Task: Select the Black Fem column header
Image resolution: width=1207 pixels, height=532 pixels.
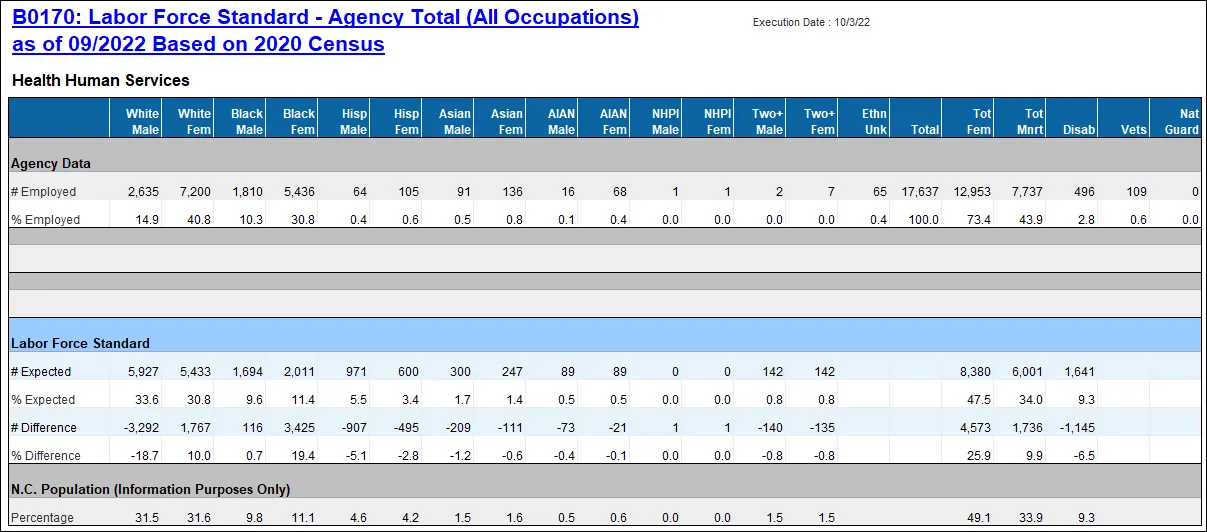Action: click(298, 121)
